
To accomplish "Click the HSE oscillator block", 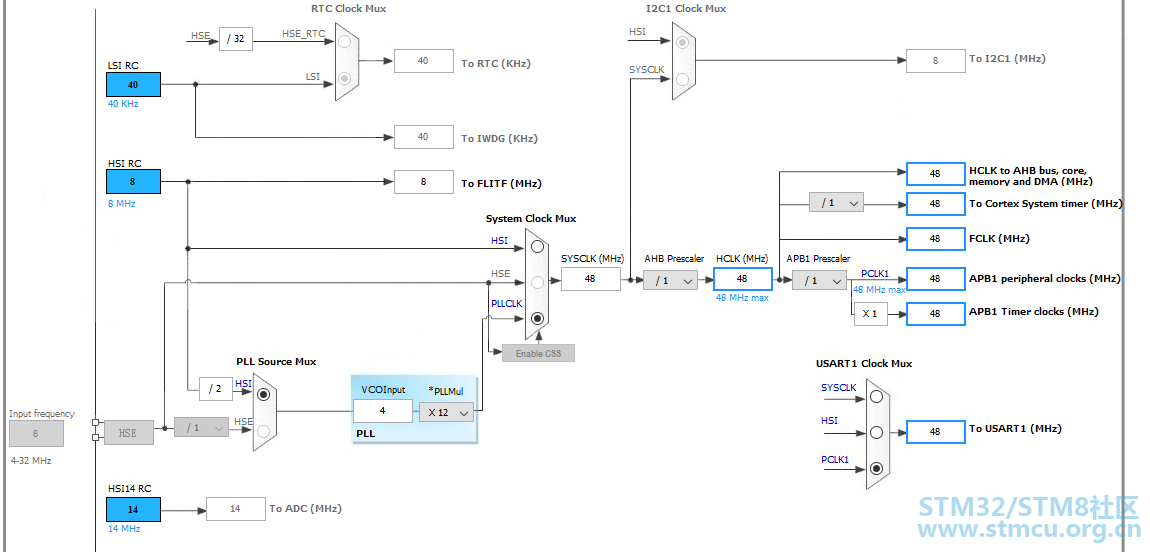I will tap(128, 432).
